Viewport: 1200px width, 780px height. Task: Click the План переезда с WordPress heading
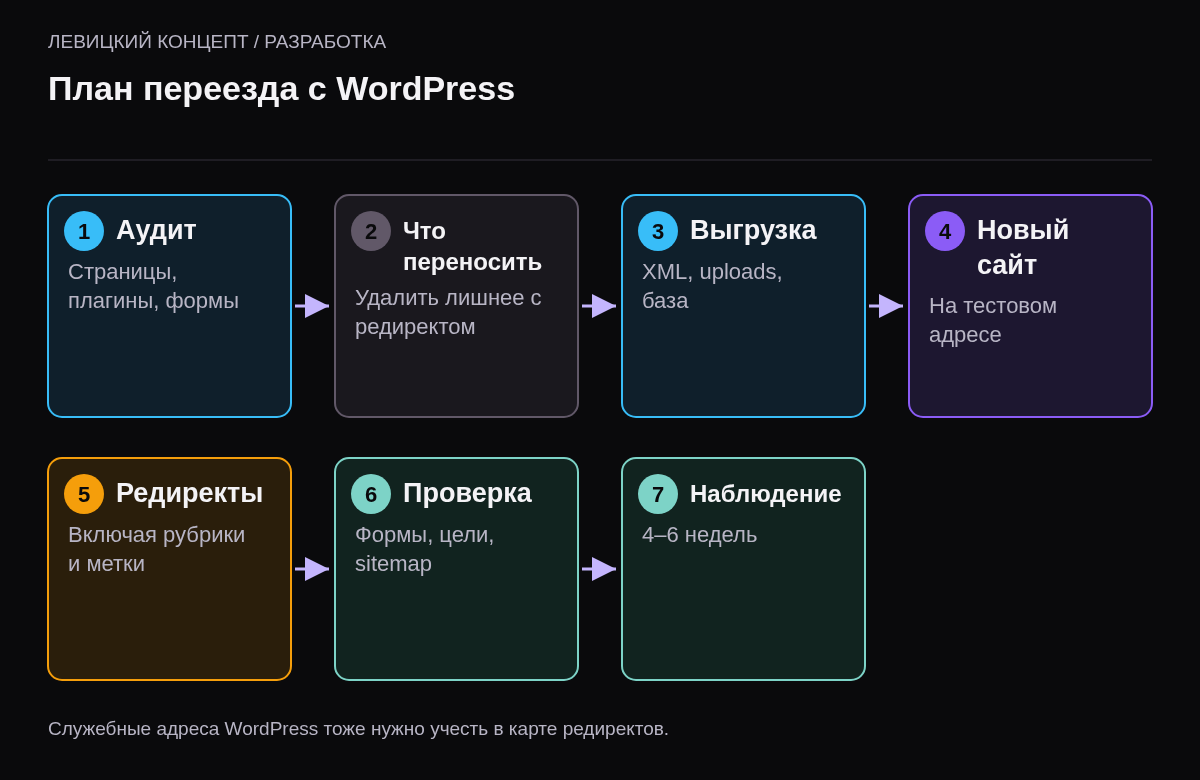(281, 89)
